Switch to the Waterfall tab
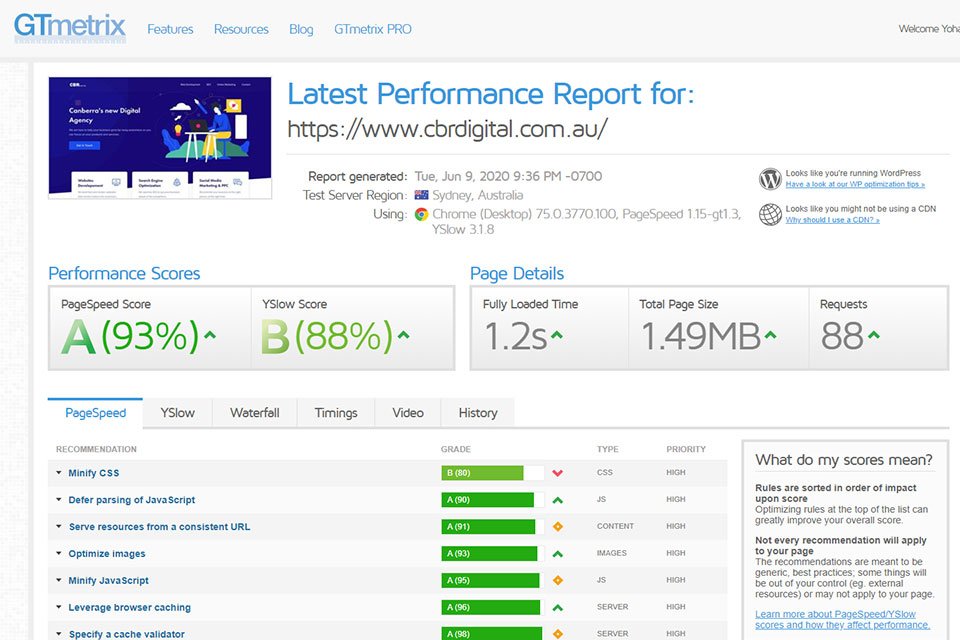Image resolution: width=960 pixels, height=640 pixels. (254, 413)
